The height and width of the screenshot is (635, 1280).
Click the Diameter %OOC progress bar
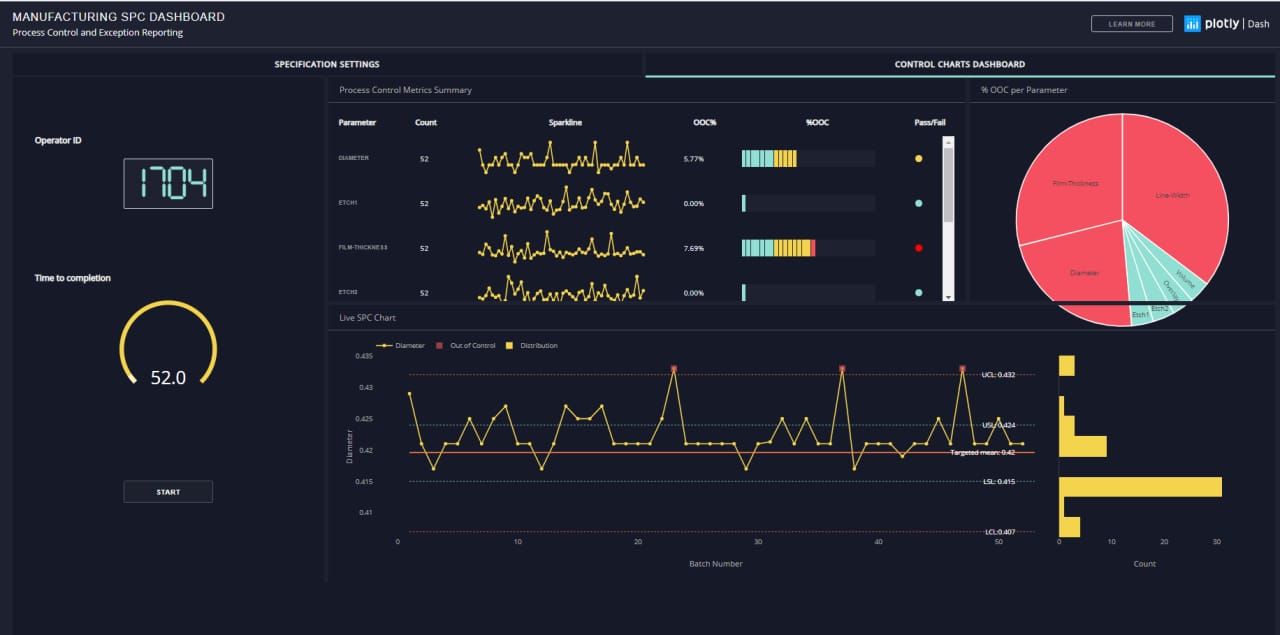pyautogui.click(x=808, y=158)
